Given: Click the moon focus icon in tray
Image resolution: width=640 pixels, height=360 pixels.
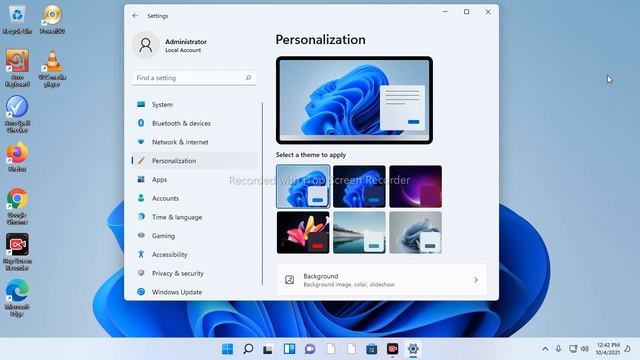Looking at the screenshot, I should [x=628, y=349].
